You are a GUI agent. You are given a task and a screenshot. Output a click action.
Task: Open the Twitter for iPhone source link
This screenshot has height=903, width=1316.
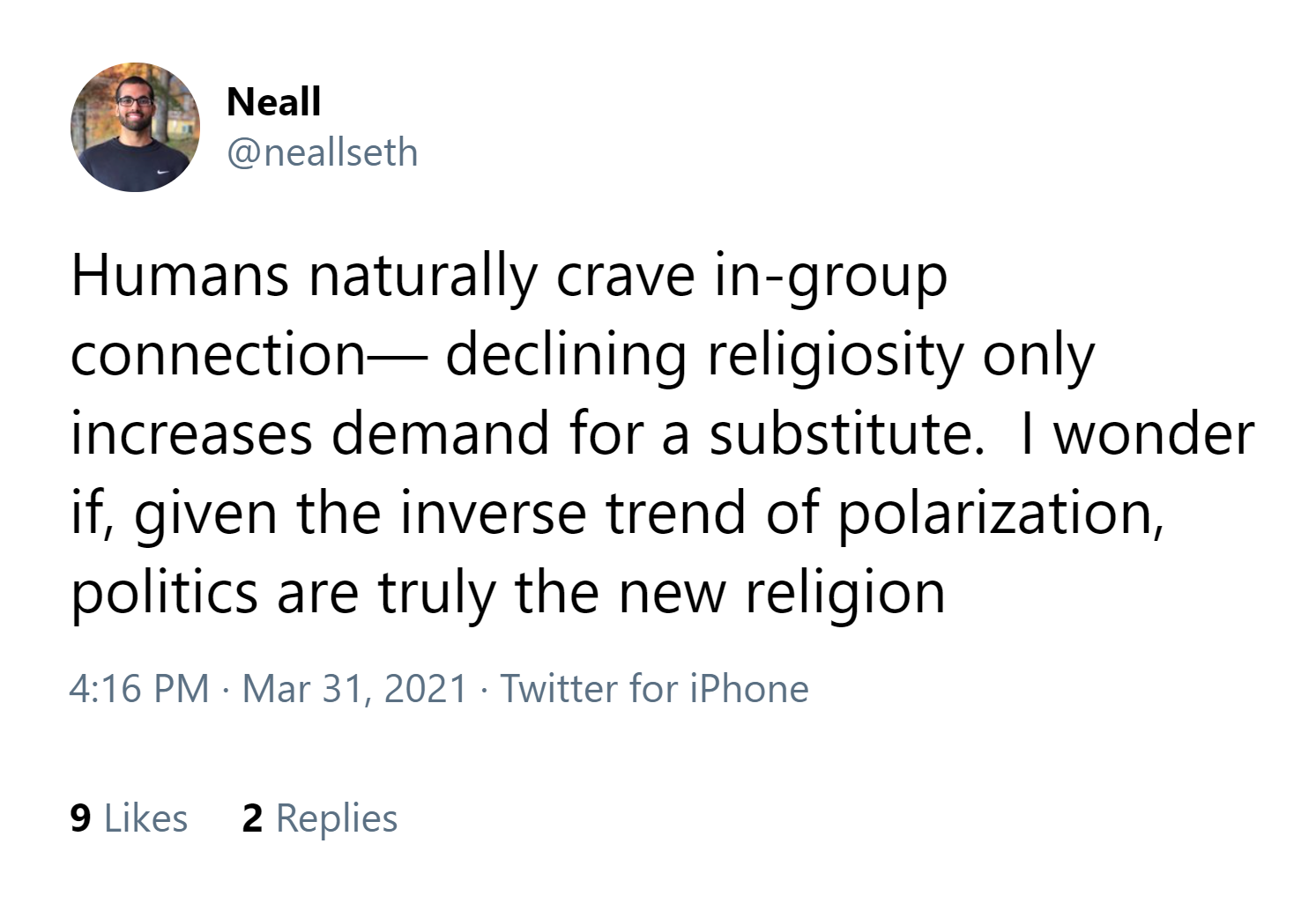(x=654, y=688)
